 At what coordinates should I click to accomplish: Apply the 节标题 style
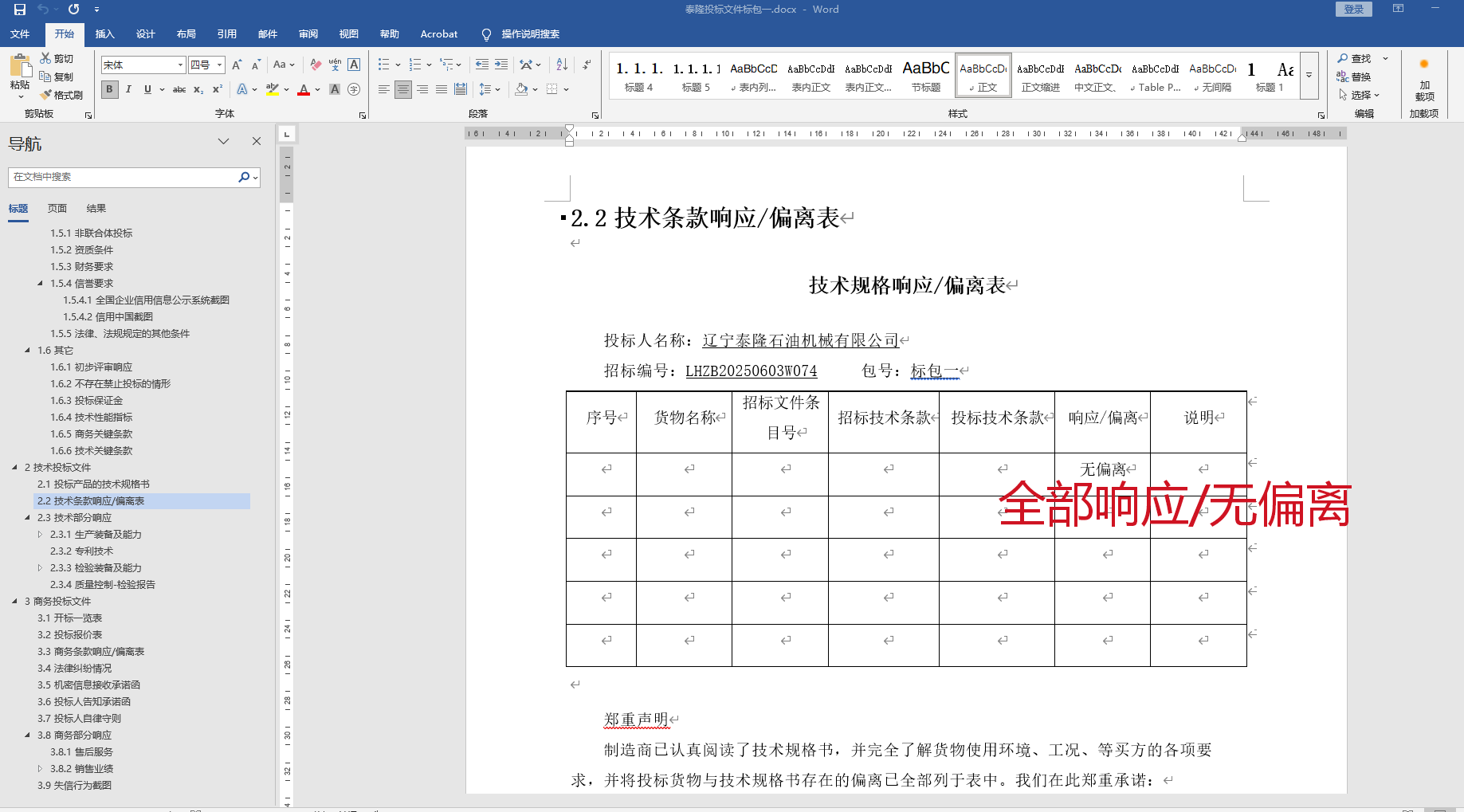coord(926,76)
